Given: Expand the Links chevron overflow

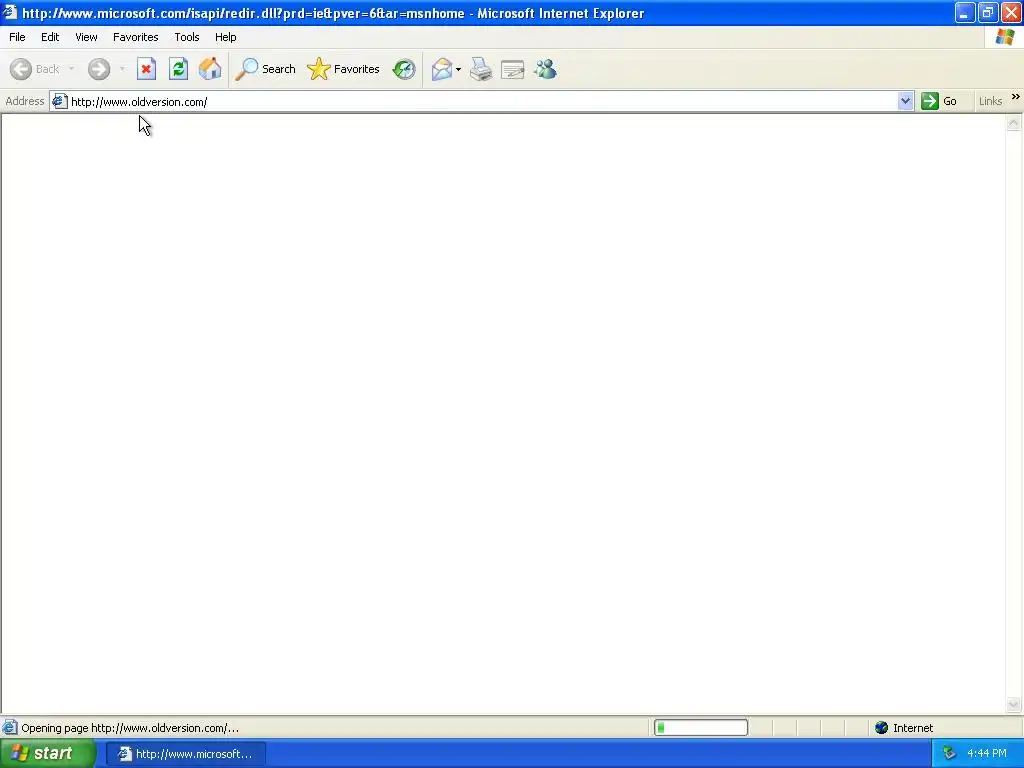Looking at the screenshot, I should tap(1016, 97).
